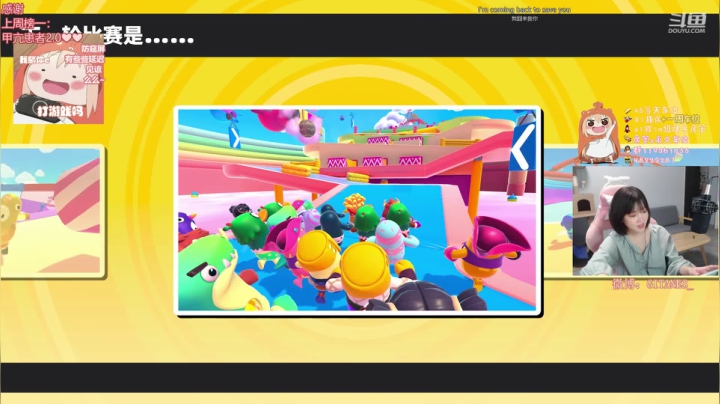Click the 防窥屏 notice text
This screenshot has height=404, width=720.
pos(93,49)
